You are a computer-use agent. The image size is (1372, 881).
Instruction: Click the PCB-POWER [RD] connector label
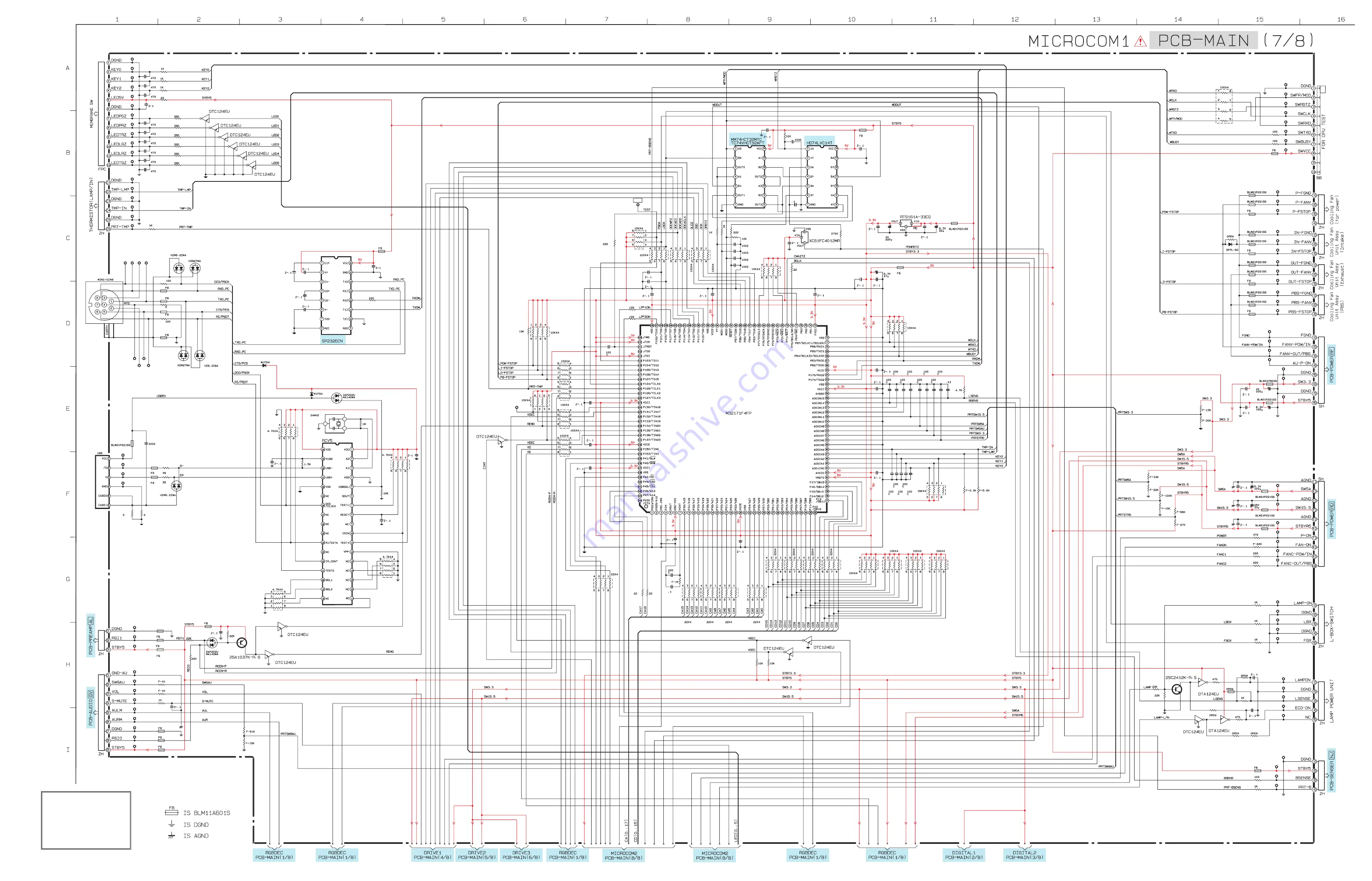(1331, 519)
